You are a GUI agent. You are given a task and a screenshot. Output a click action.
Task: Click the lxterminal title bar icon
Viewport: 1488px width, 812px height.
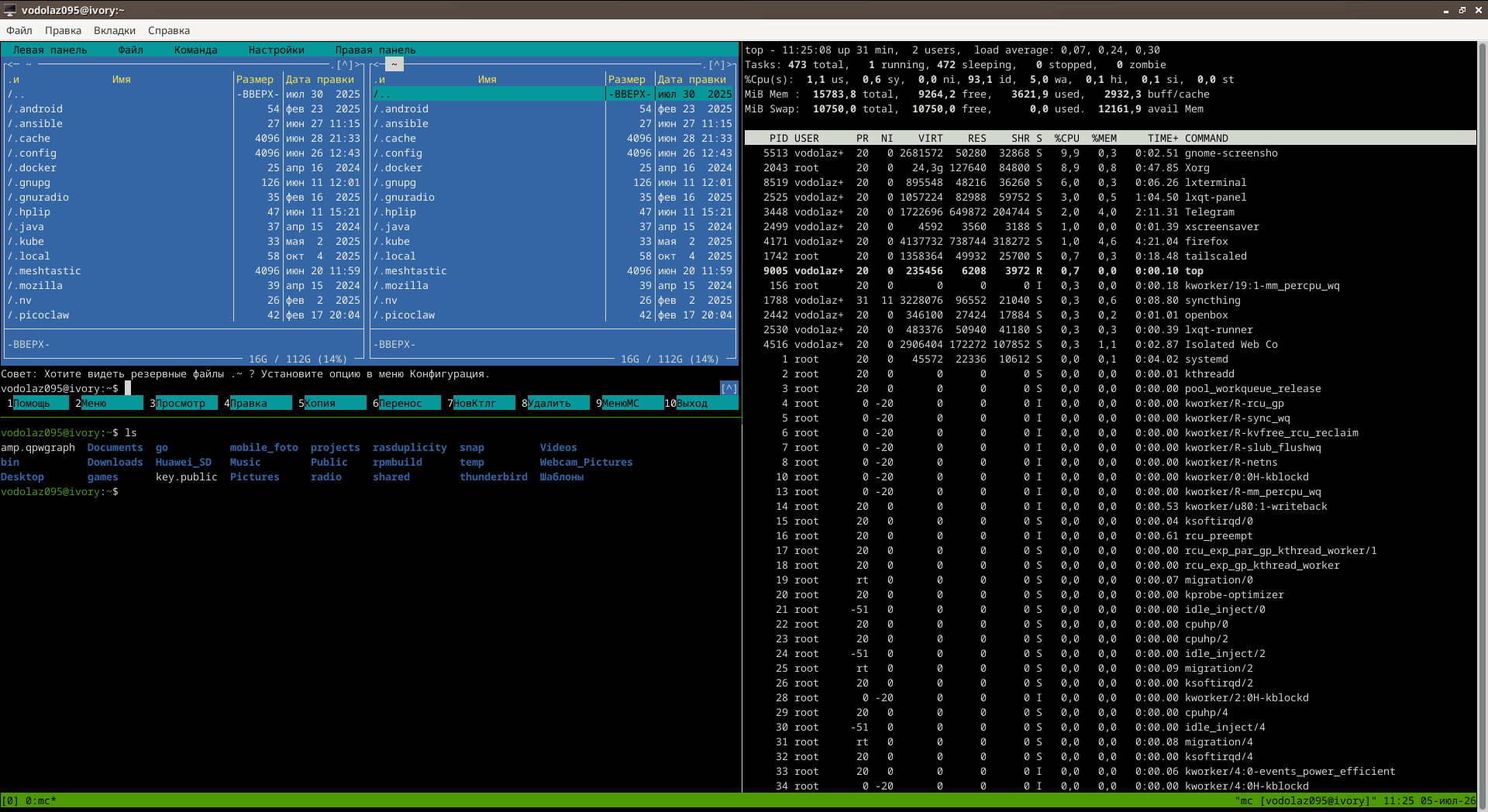[10, 10]
